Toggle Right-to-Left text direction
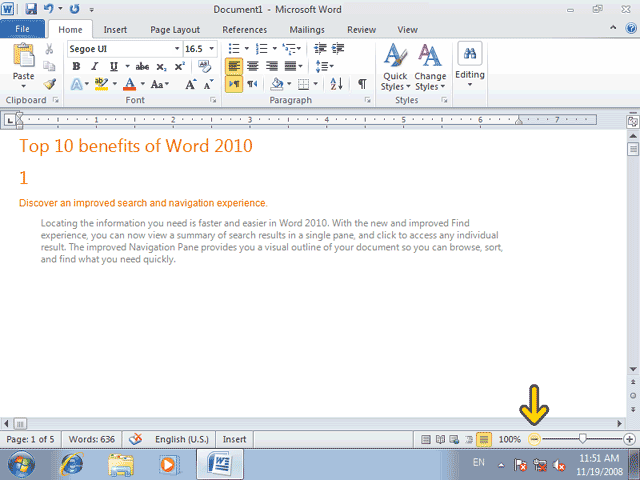640x480 pixels. (252, 84)
